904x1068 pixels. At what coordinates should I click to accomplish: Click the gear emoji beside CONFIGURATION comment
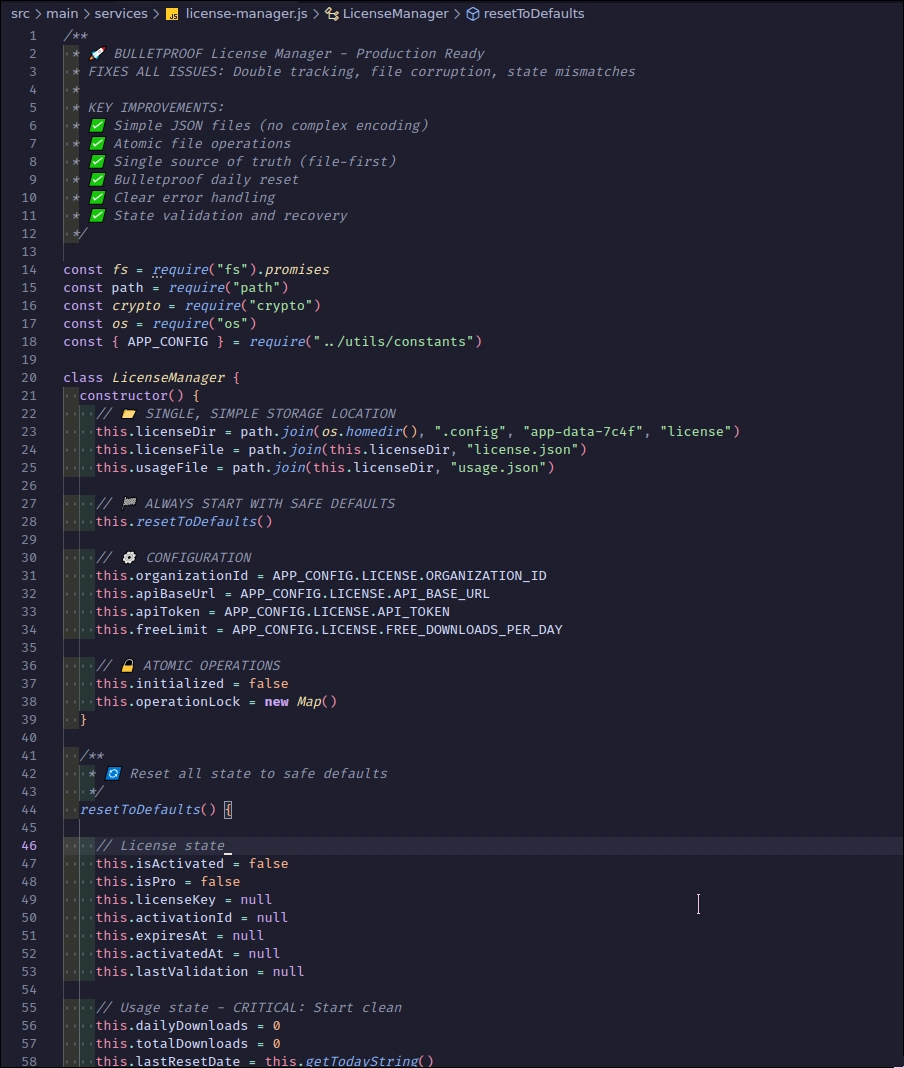pyautogui.click(x=129, y=557)
